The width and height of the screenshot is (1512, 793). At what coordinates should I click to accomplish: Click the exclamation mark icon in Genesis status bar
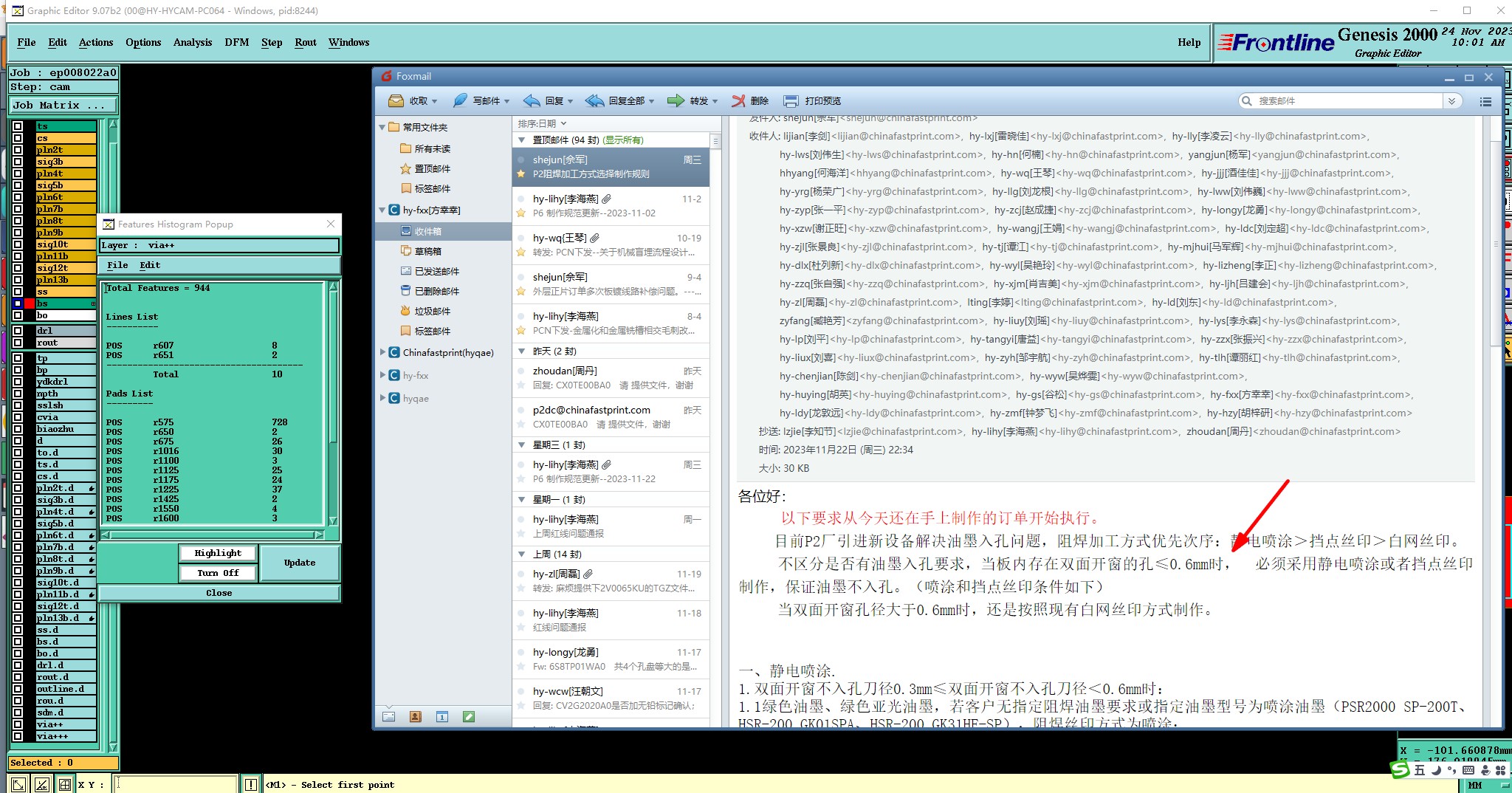pyautogui.click(x=251, y=784)
